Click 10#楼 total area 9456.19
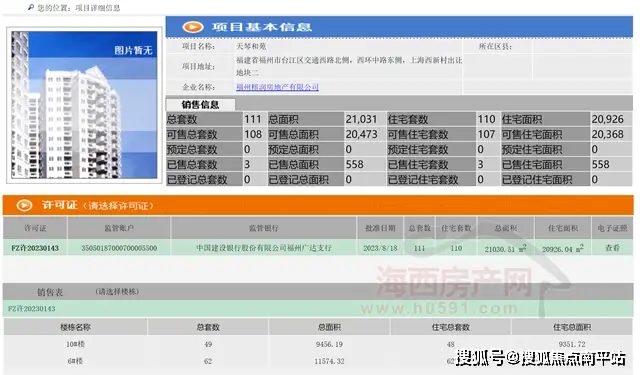Image resolution: width=640 pixels, height=375 pixels. [x=329, y=344]
